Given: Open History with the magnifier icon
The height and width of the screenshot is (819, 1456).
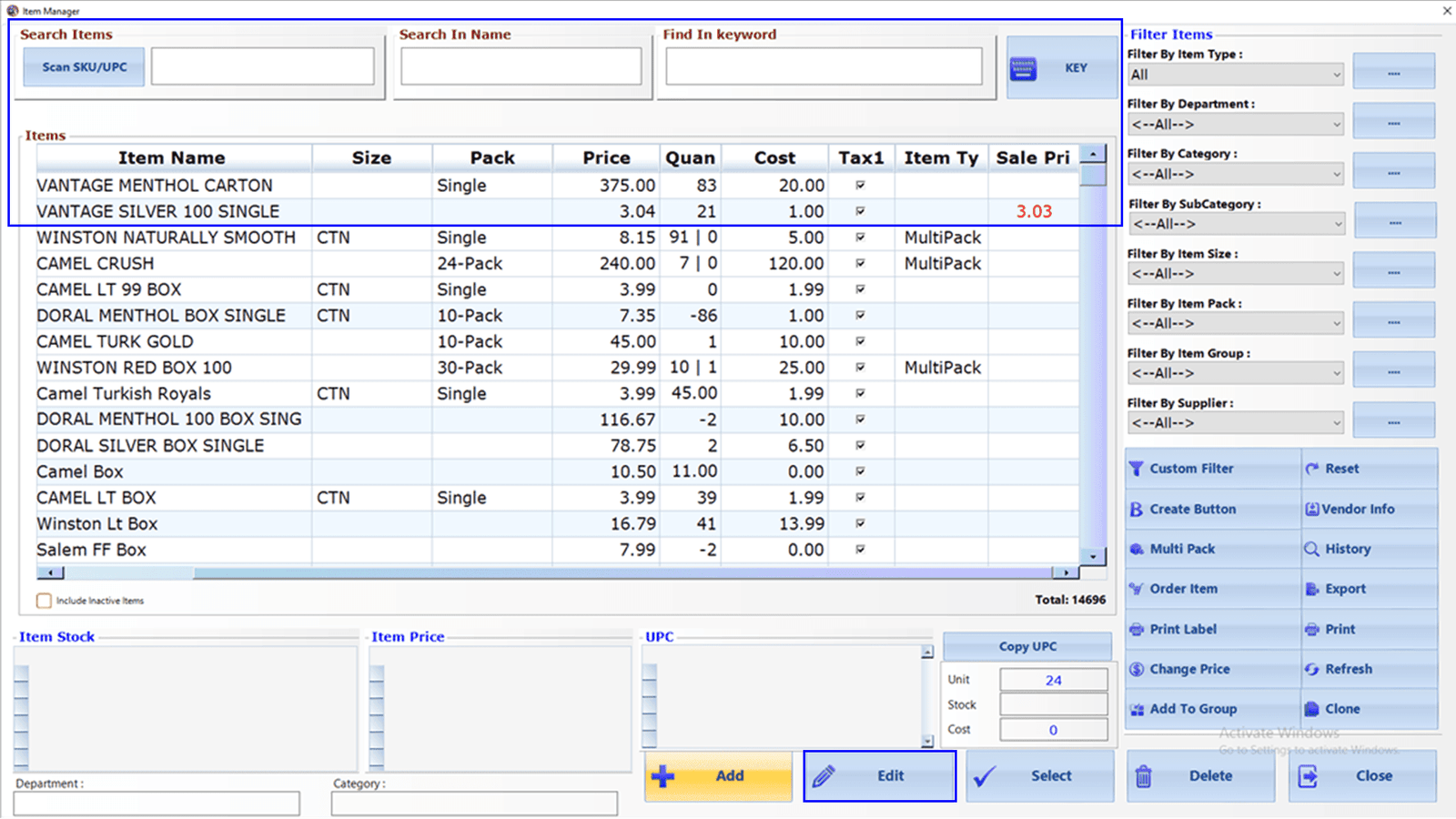Looking at the screenshot, I should [1311, 549].
